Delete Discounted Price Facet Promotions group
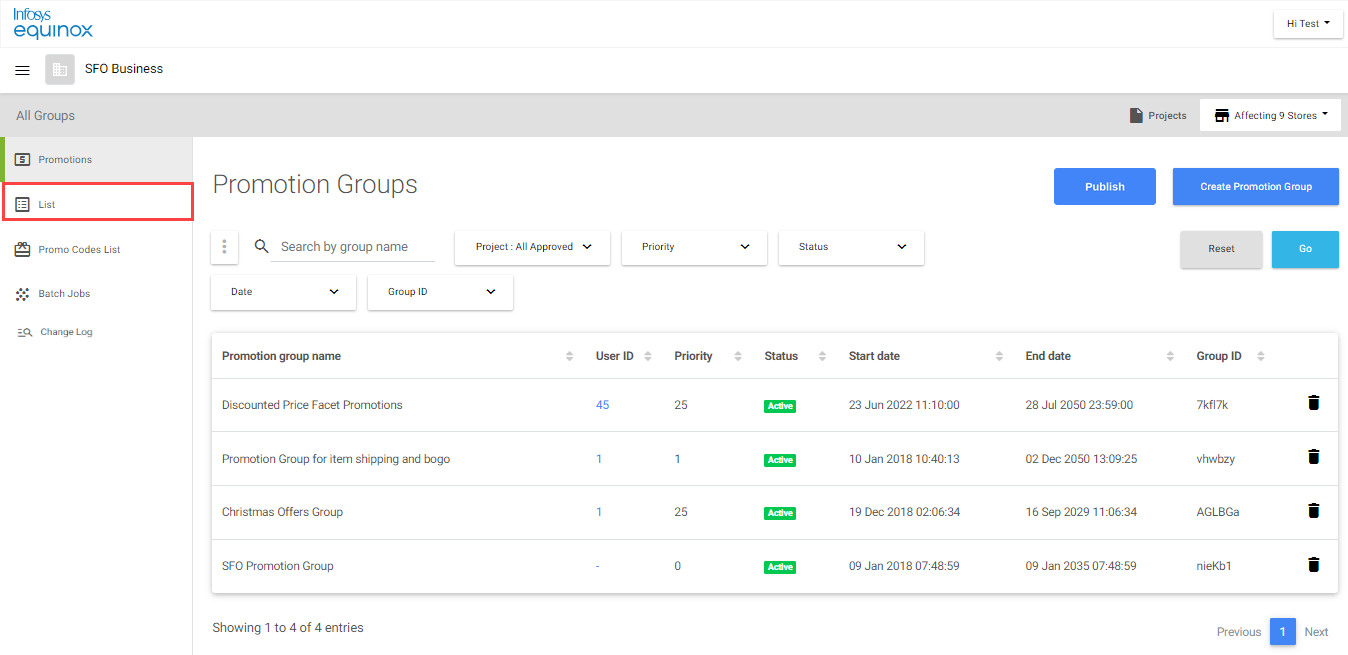 pyautogui.click(x=1314, y=403)
